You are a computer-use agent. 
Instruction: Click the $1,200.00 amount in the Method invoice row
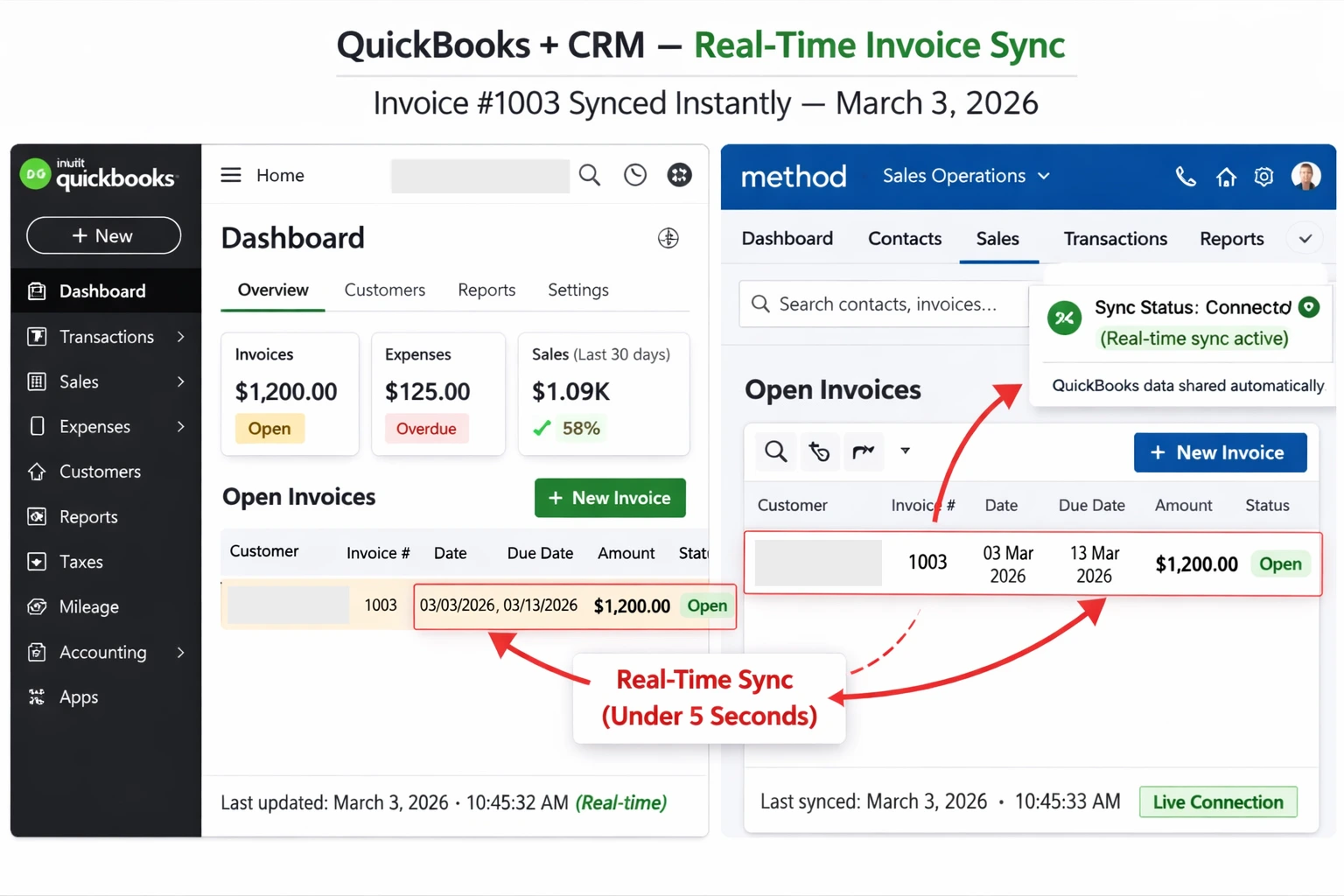1196,564
